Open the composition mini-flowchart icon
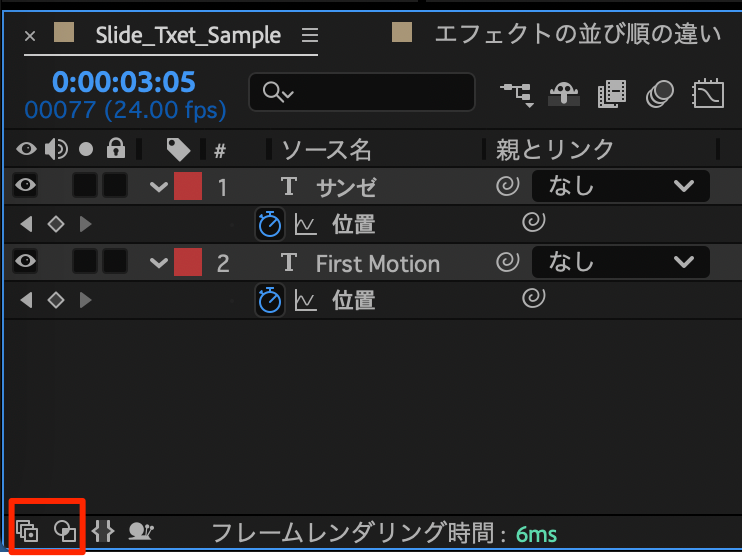742x556 pixels. 517,93
